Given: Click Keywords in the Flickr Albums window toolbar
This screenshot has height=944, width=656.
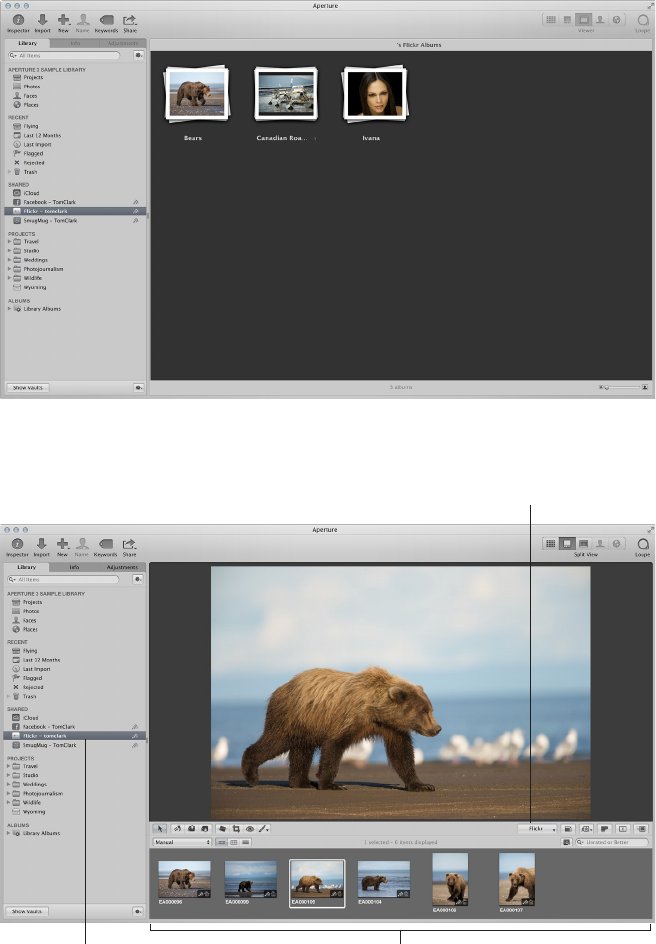Looking at the screenshot, I should (107, 23).
